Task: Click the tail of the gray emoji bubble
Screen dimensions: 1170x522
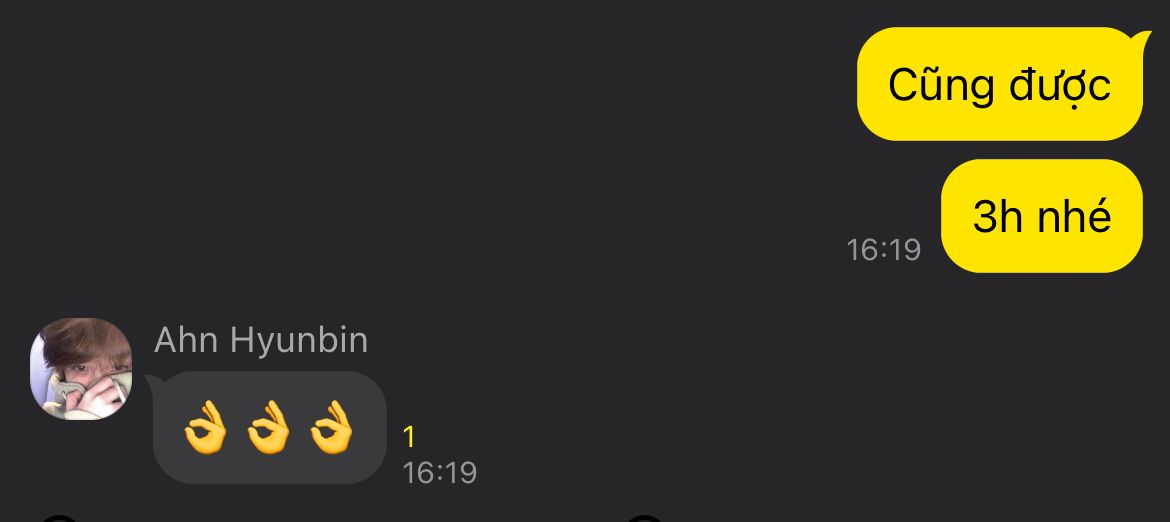Action: [152, 382]
